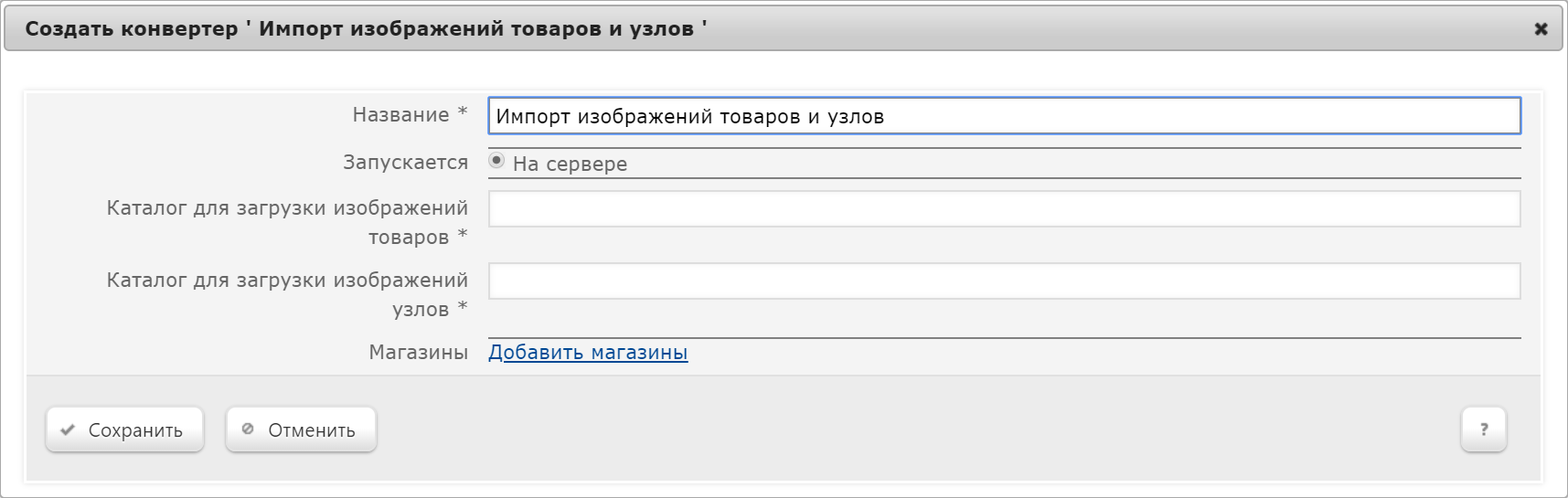1568x498 pixels.
Task: Click the На сервере option text
Action: (570, 164)
